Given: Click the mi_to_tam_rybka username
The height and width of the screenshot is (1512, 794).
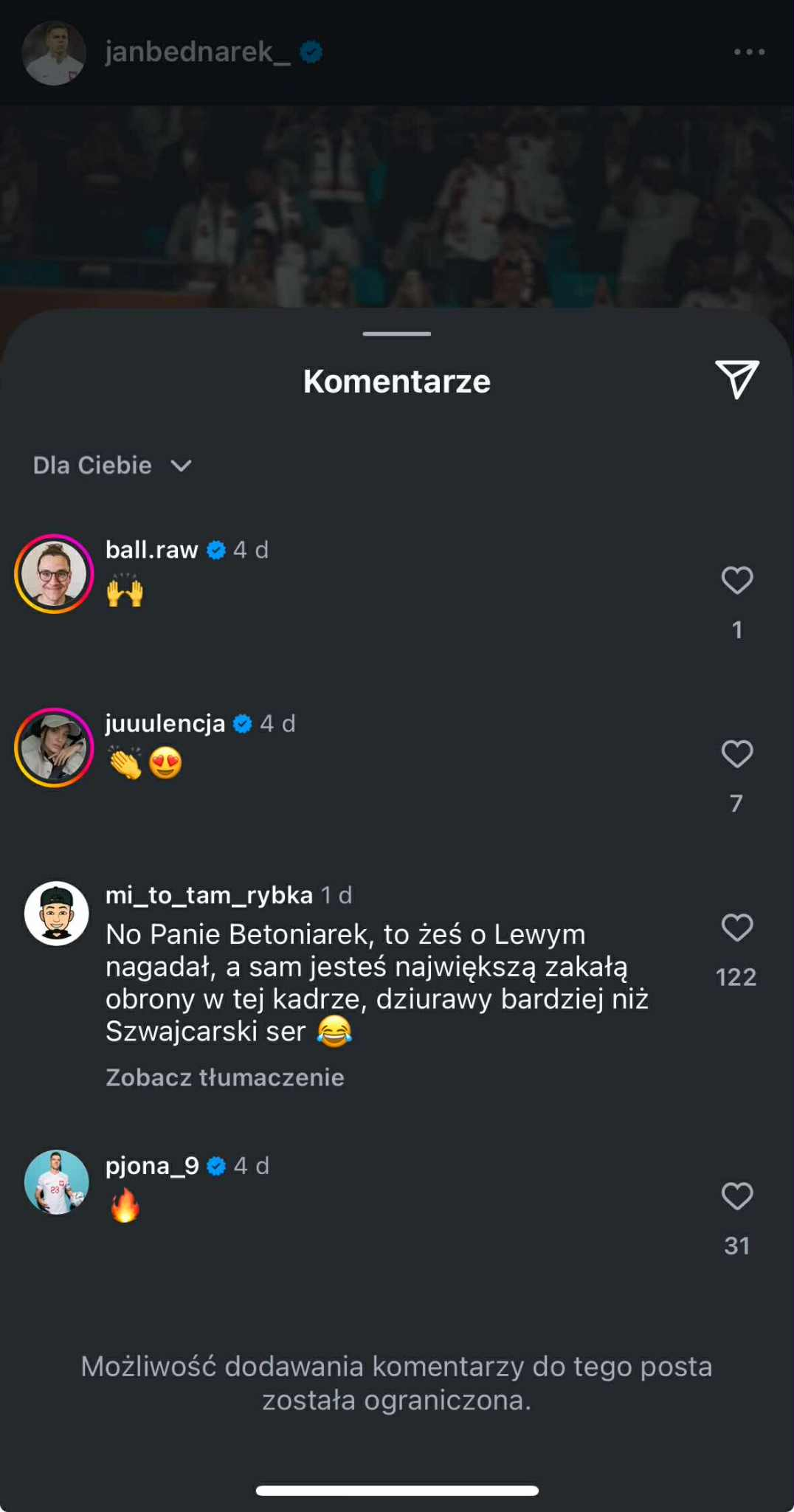Looking at the screenshot, I should (x=210, y=895).
